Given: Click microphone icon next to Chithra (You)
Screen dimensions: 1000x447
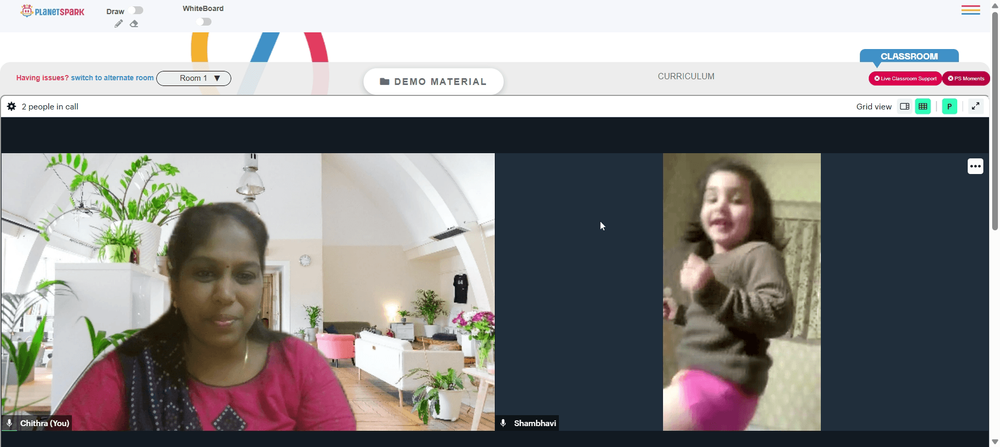Looking at the screenshot, I should click(10, 423).
